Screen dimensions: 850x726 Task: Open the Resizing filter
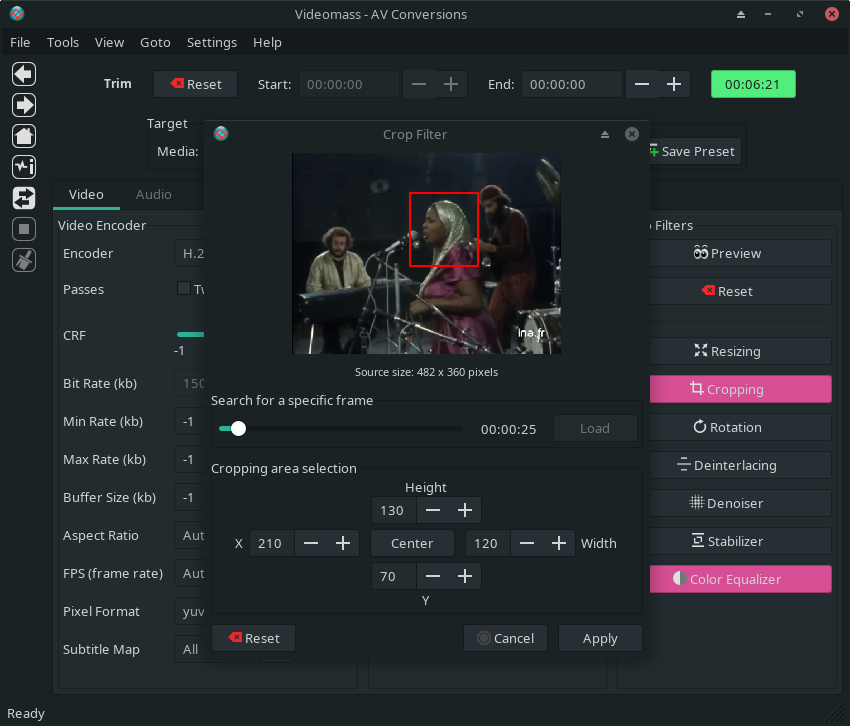pyautogui.click(x=740, y=351)
